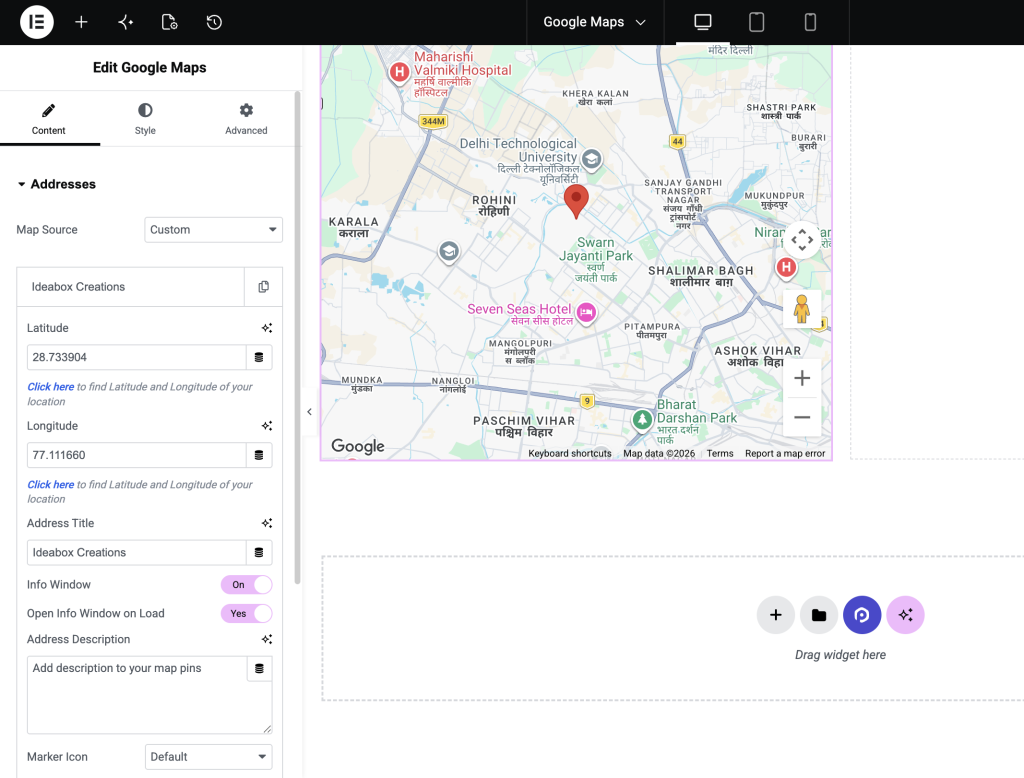Click the 'Drag widget here' text
The height and width of the screenshot is (778, 1024).
click(x=840, y=655)
